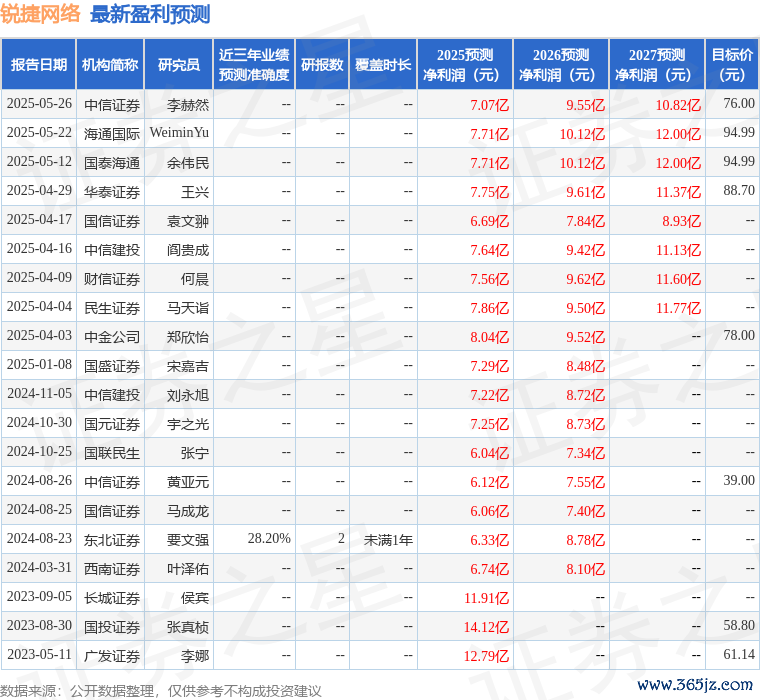Screen dimensions: 760x700
Task: Select researcher 叶泽佑
Action: pos(188,569)
